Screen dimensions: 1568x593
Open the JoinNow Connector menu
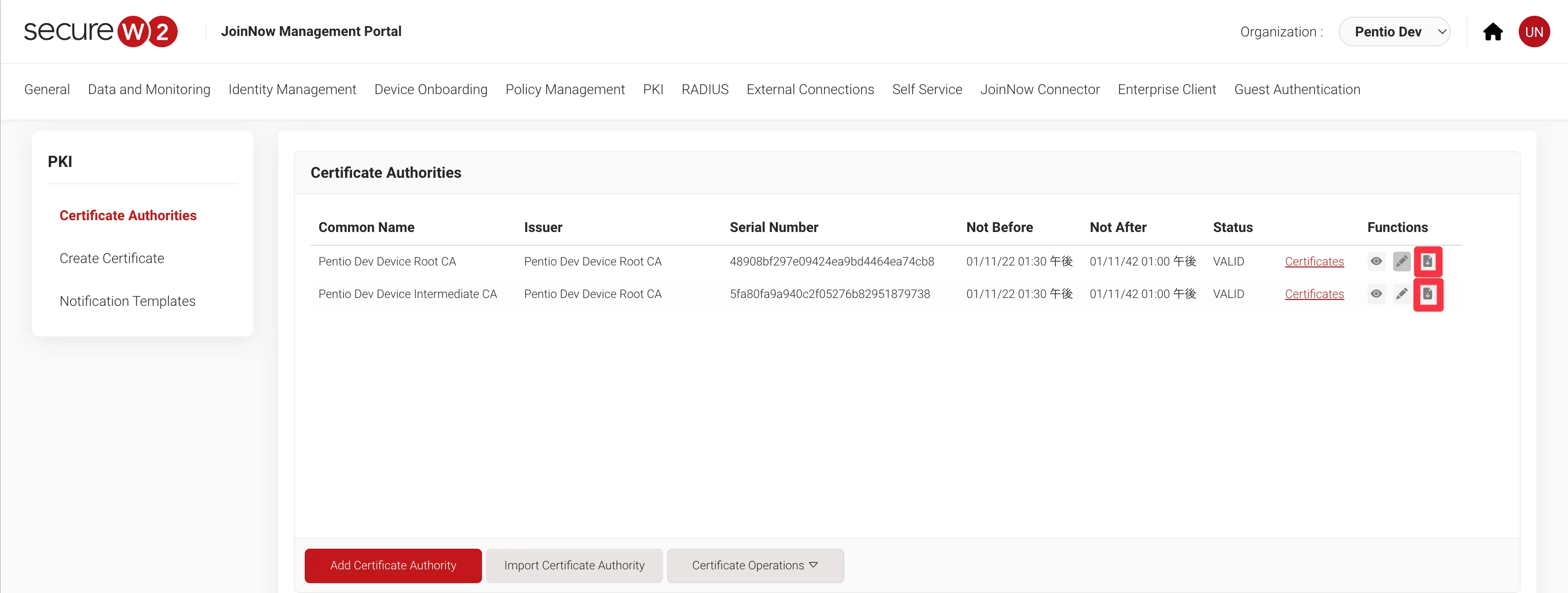(1040, 90)
